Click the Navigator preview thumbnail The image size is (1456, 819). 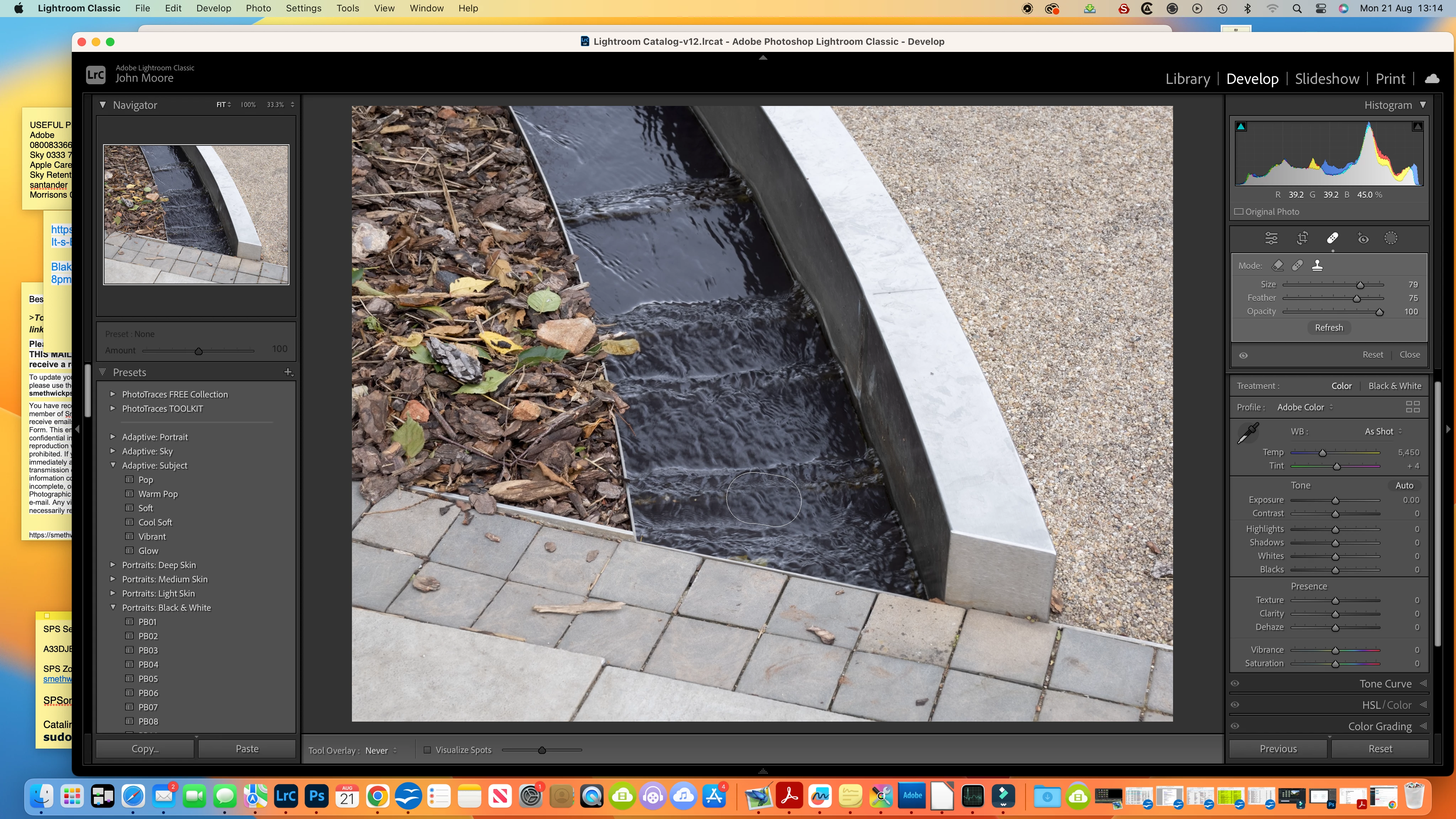pyautogui.click(x=196, y=214)
